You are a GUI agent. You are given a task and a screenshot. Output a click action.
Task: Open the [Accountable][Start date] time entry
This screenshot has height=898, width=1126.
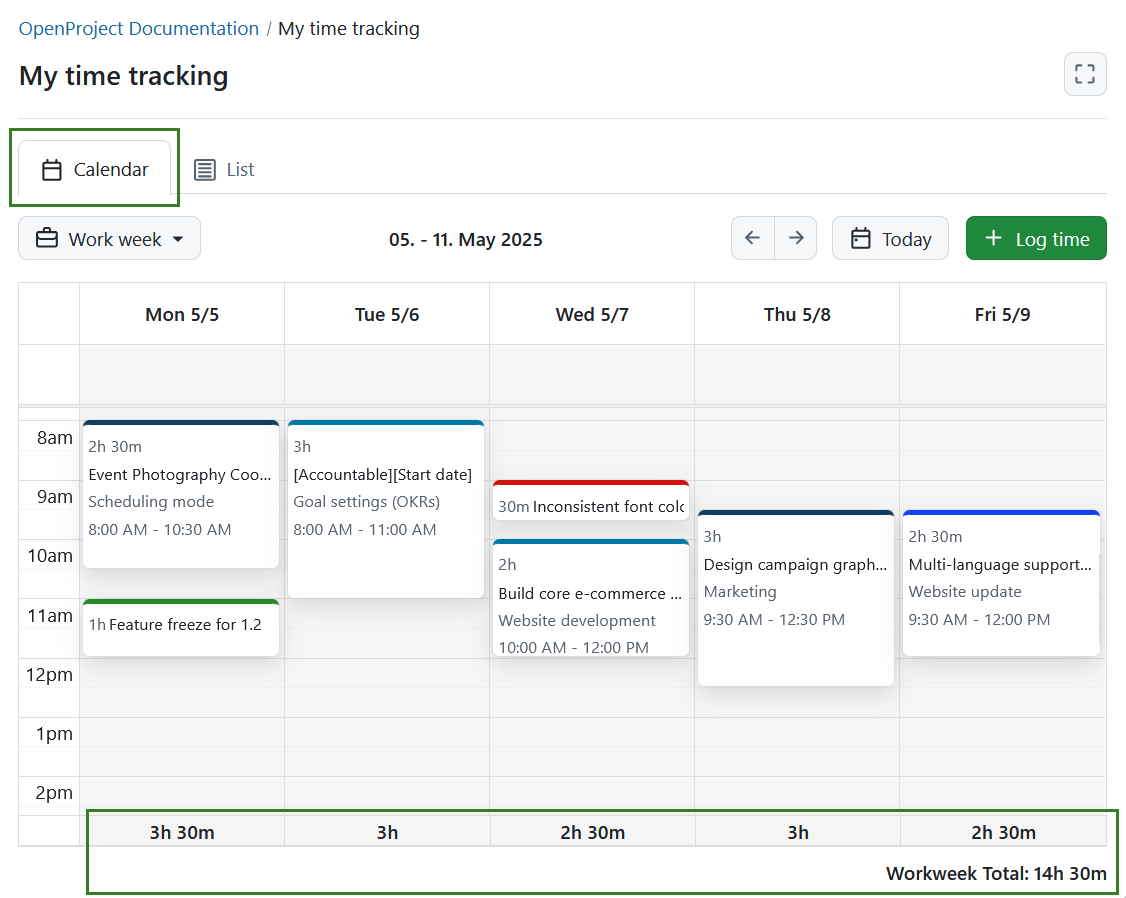coord(386,509)
